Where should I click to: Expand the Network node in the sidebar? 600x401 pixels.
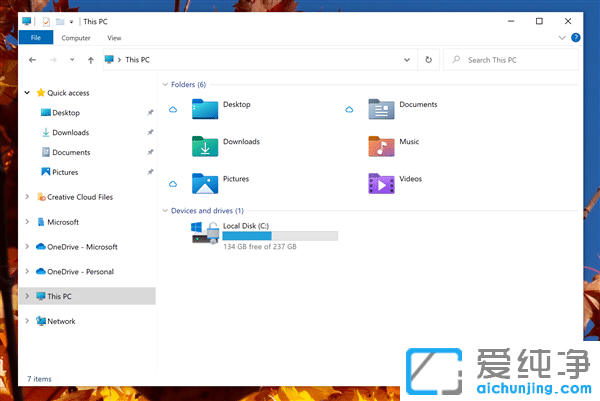pos(27,321)
